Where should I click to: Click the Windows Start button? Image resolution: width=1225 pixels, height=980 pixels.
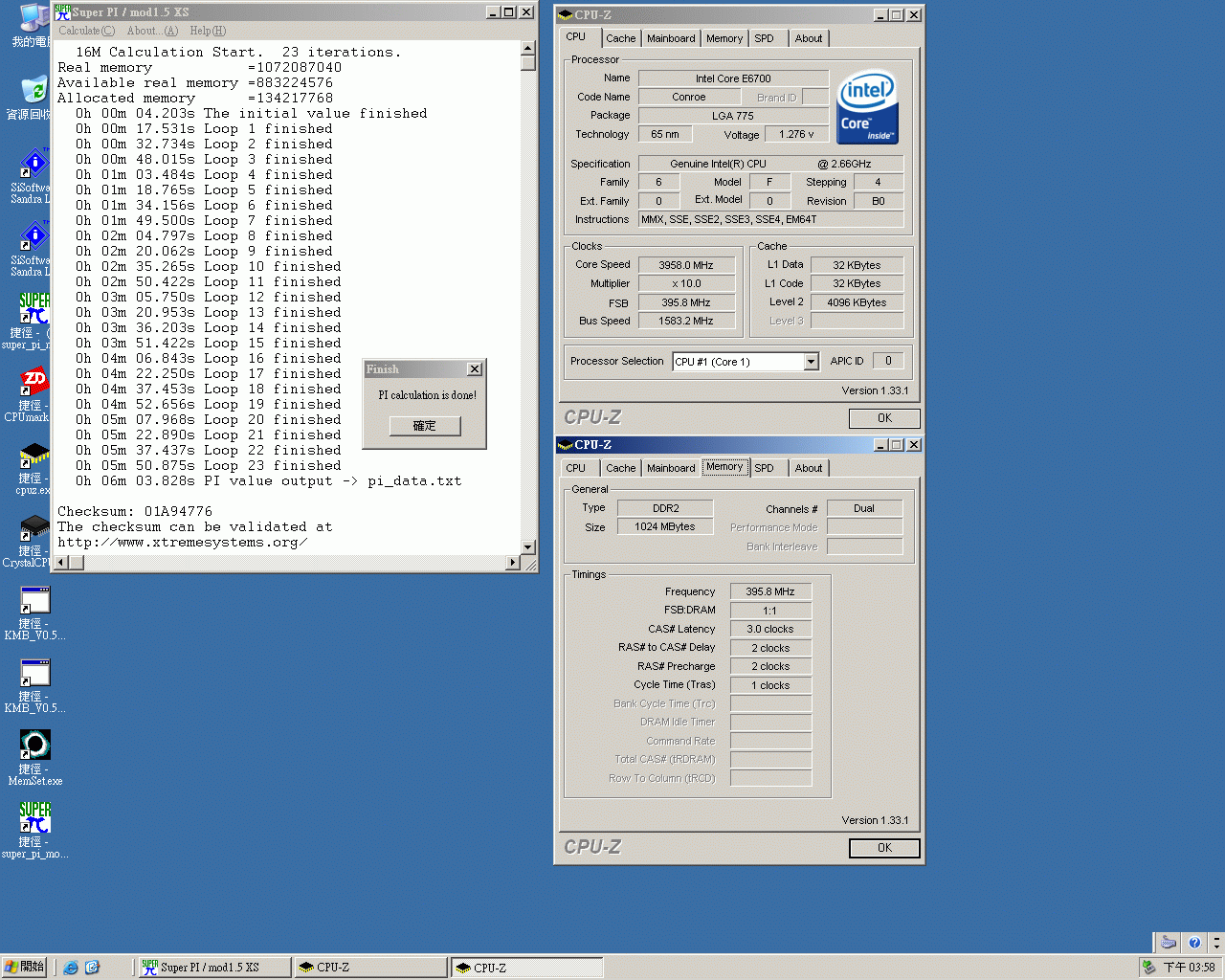point(24,968)
